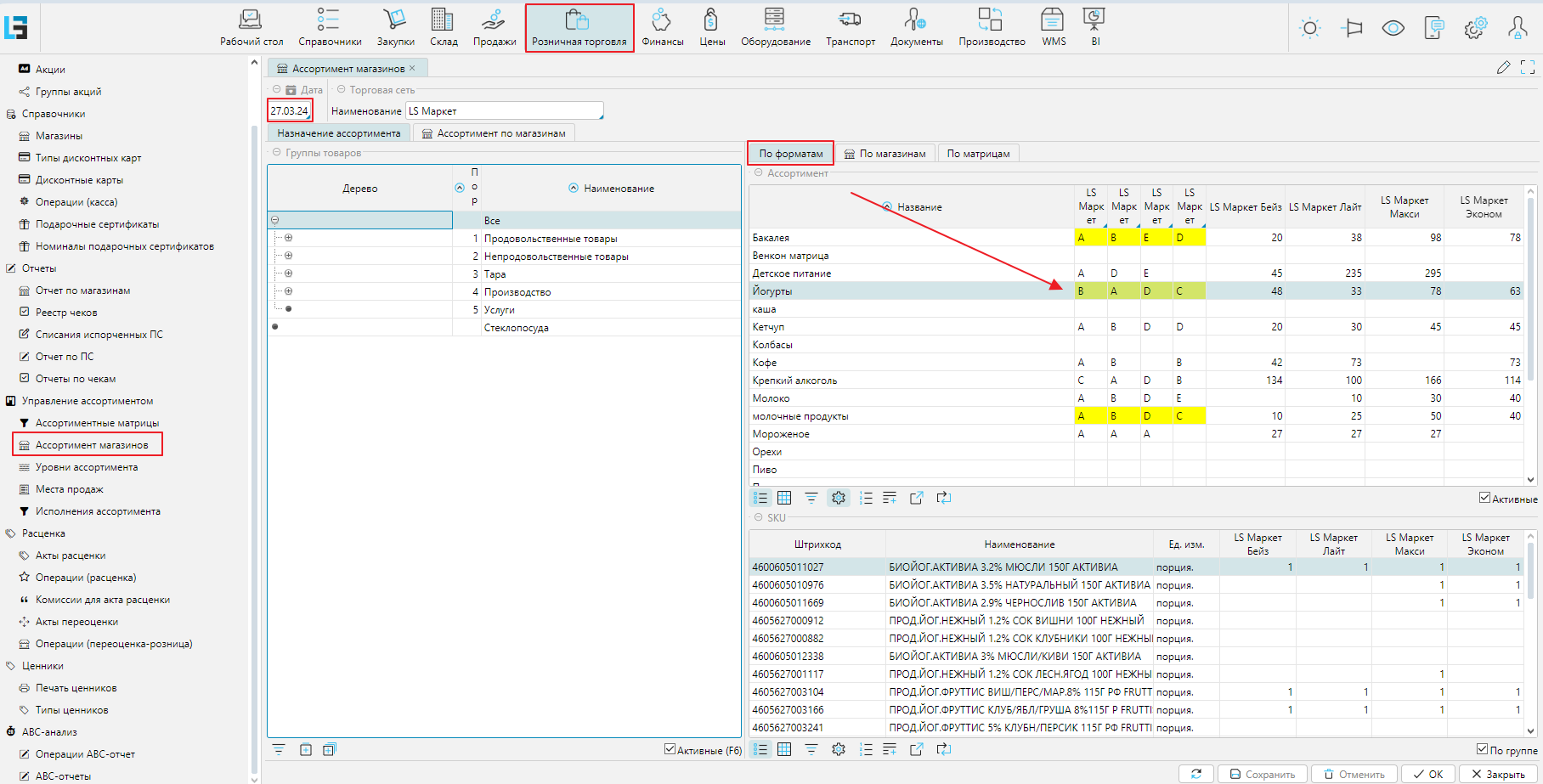Expand Продовольственные товары tree node
1543x784 pixels.
pyautogui.click(x=289, y=238)
